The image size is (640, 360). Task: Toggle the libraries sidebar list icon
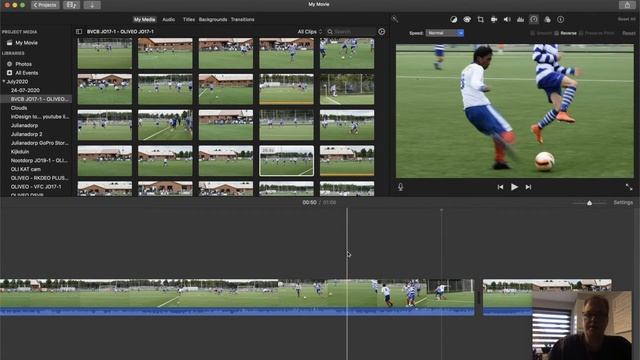(x=79, y=31)
